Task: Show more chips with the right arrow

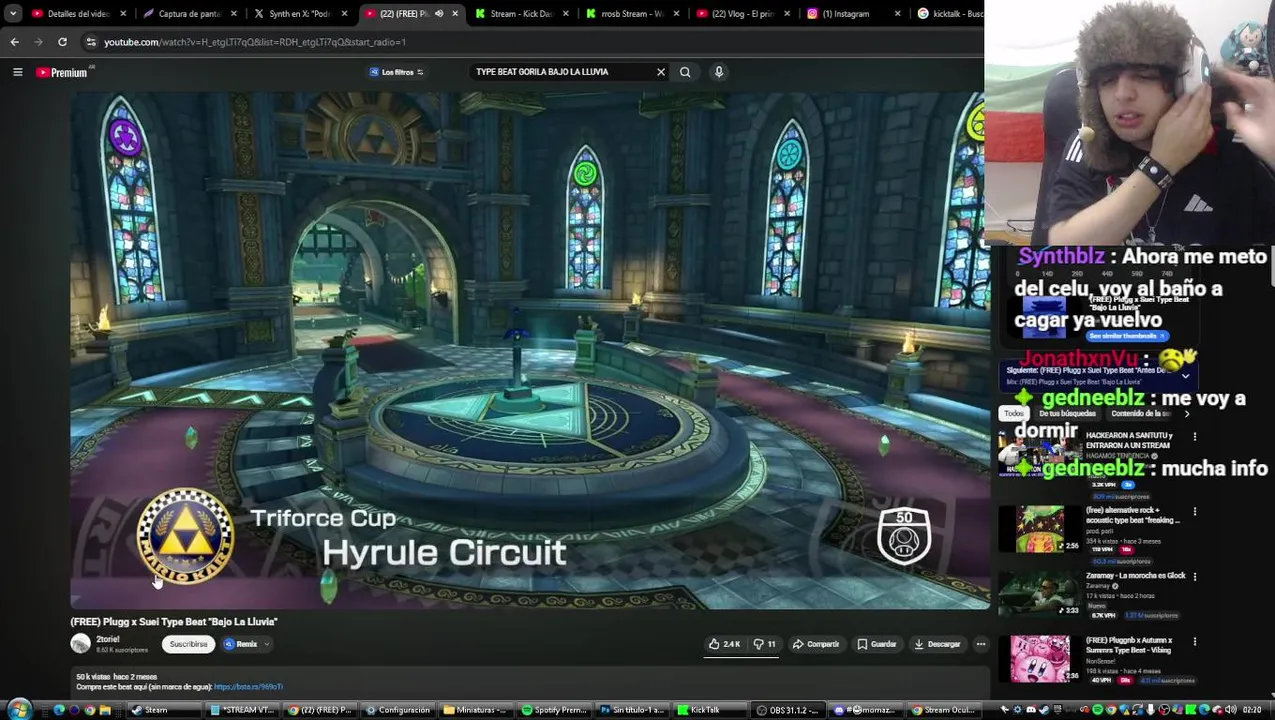Action: [x=1187, y=413]
